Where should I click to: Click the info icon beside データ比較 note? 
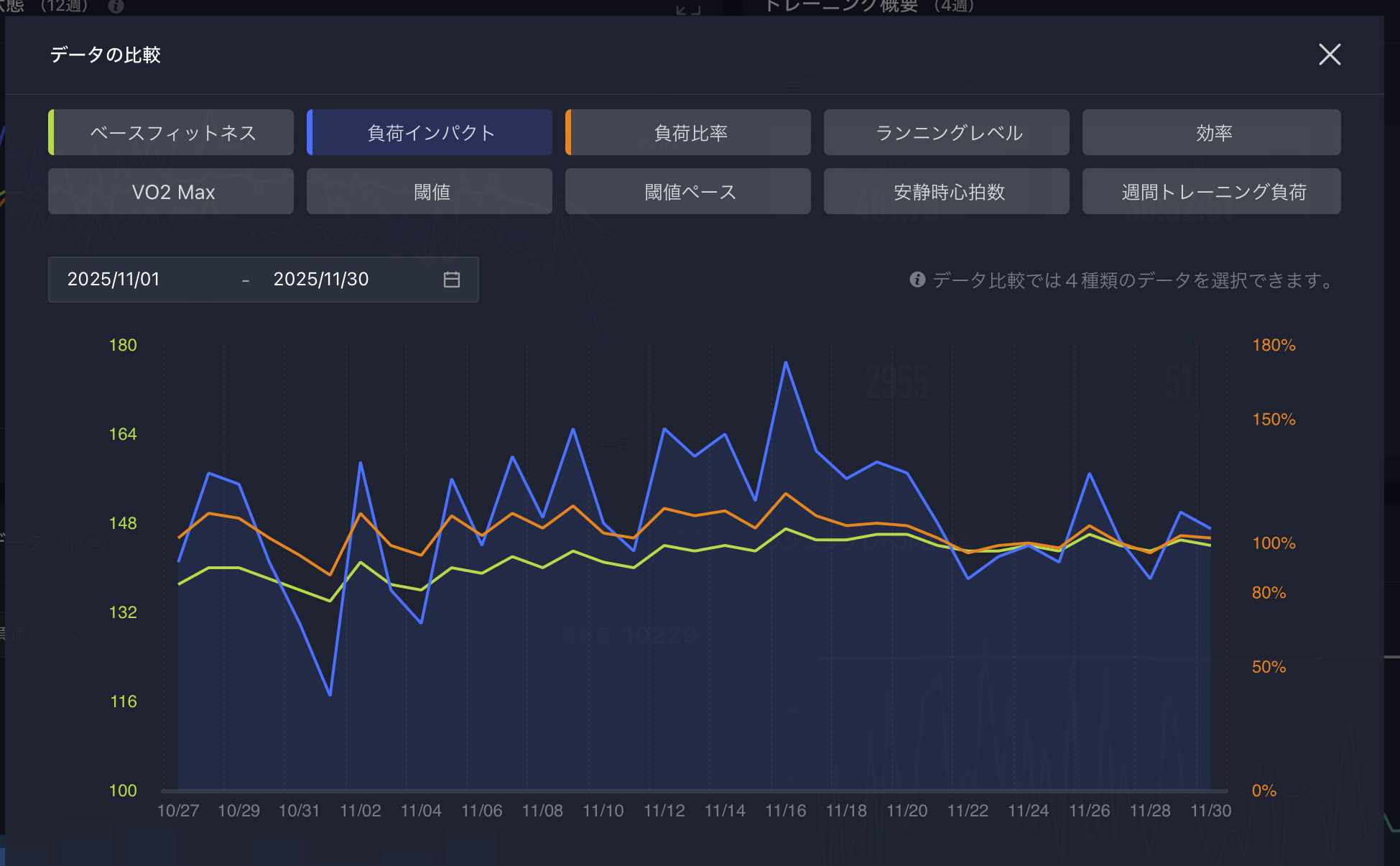[x=917, y=280]
